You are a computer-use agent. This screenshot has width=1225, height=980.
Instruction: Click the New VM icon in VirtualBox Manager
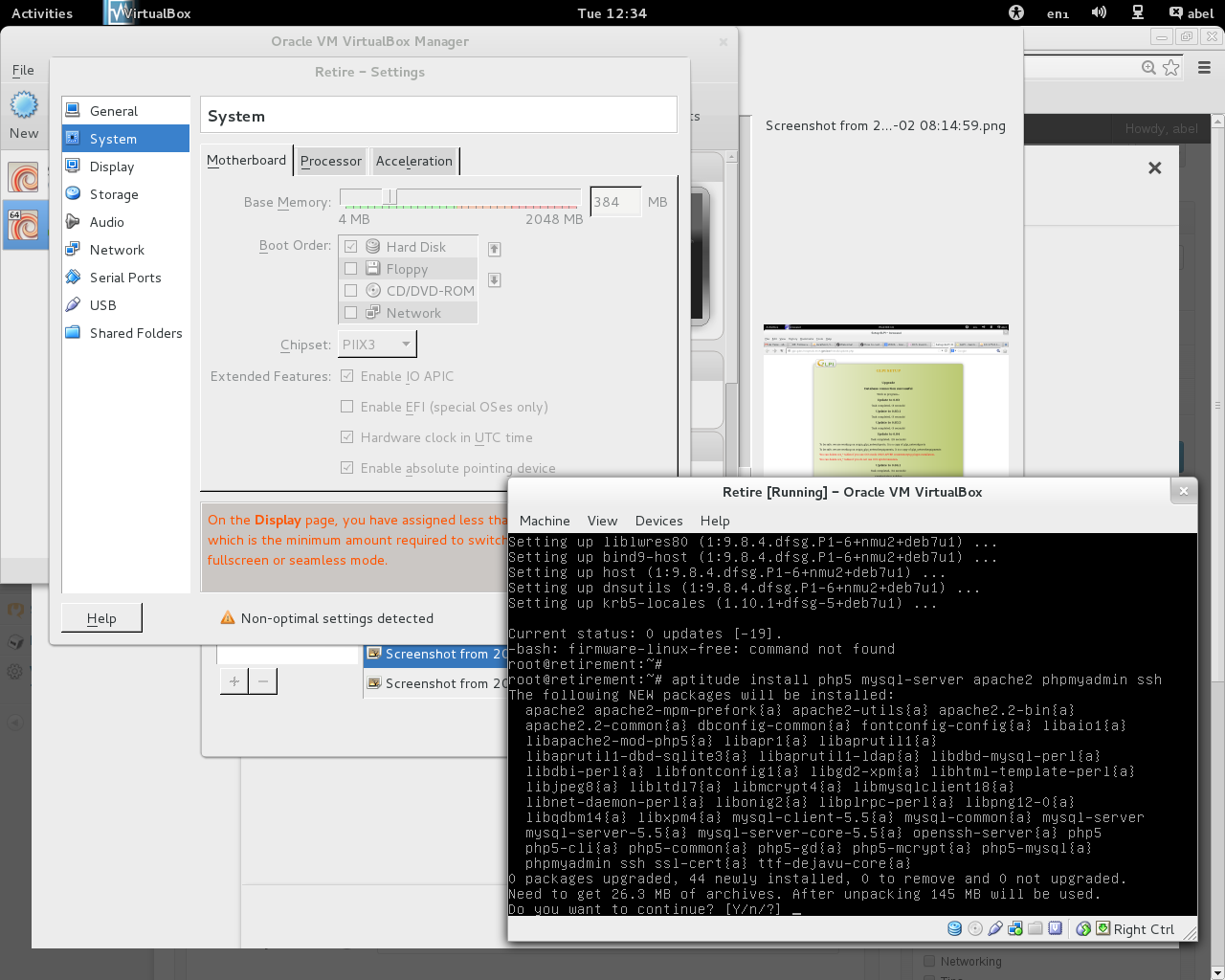click(24, 105)
